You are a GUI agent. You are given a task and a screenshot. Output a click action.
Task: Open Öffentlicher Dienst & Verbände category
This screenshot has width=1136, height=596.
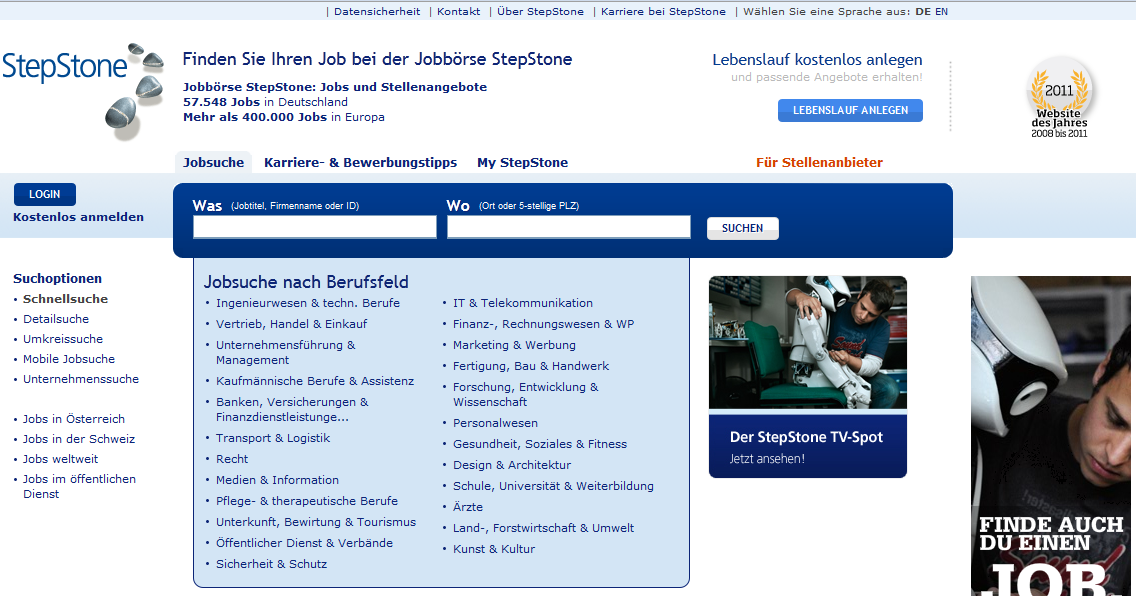pos(304,543)
